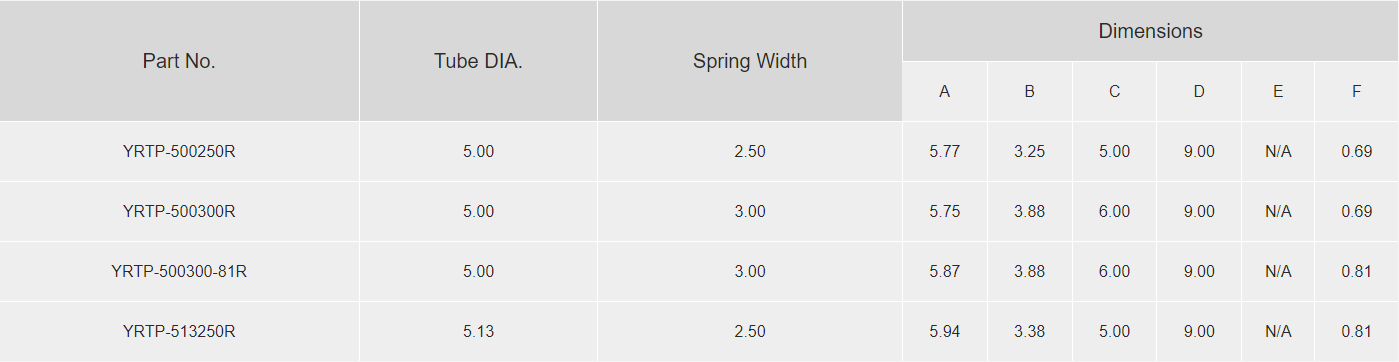Select part number YRTP-500300R

[x=179, y=212]
